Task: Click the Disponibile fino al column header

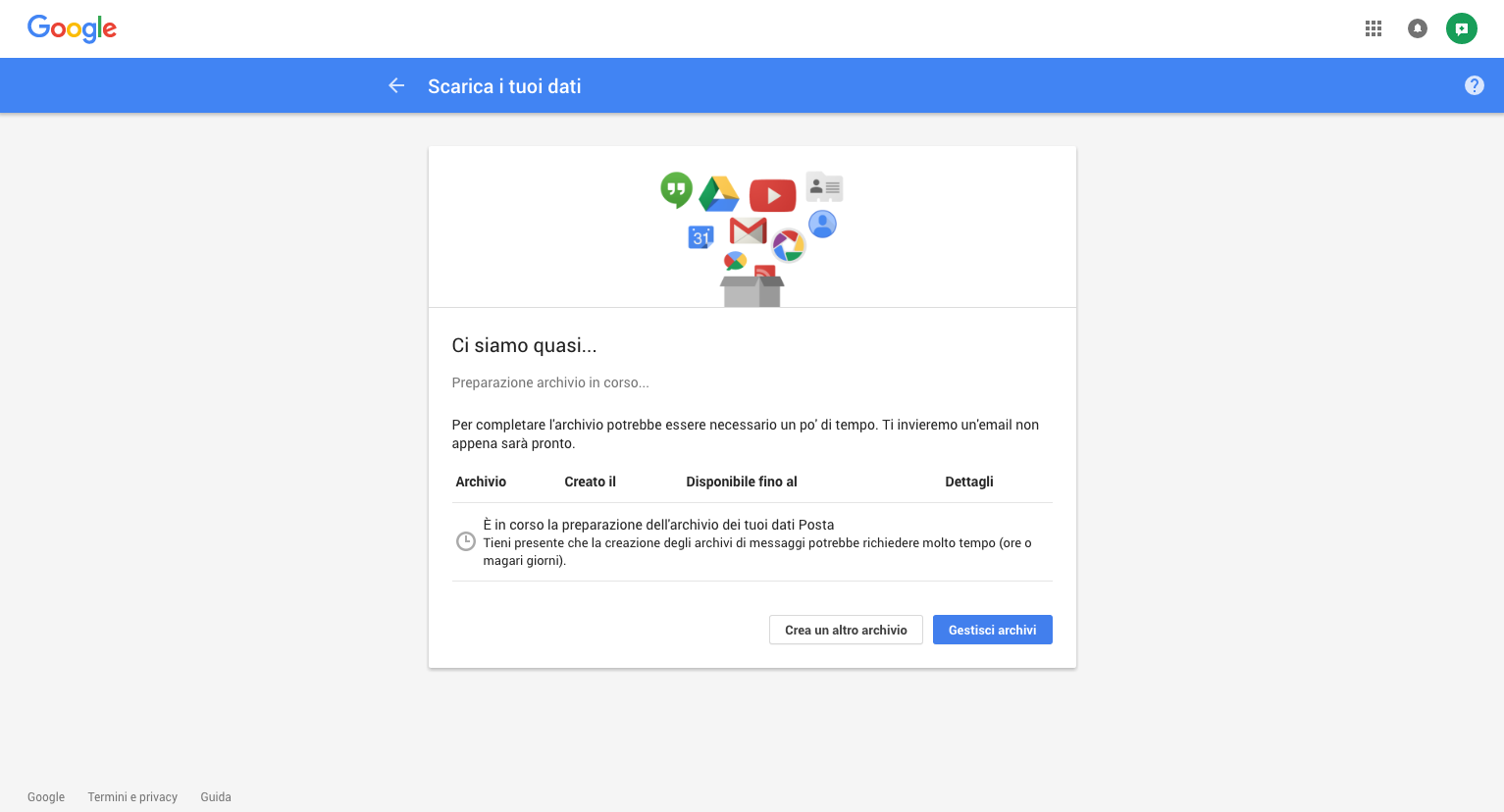Action: pyautogui.click(x=742, y=482)
